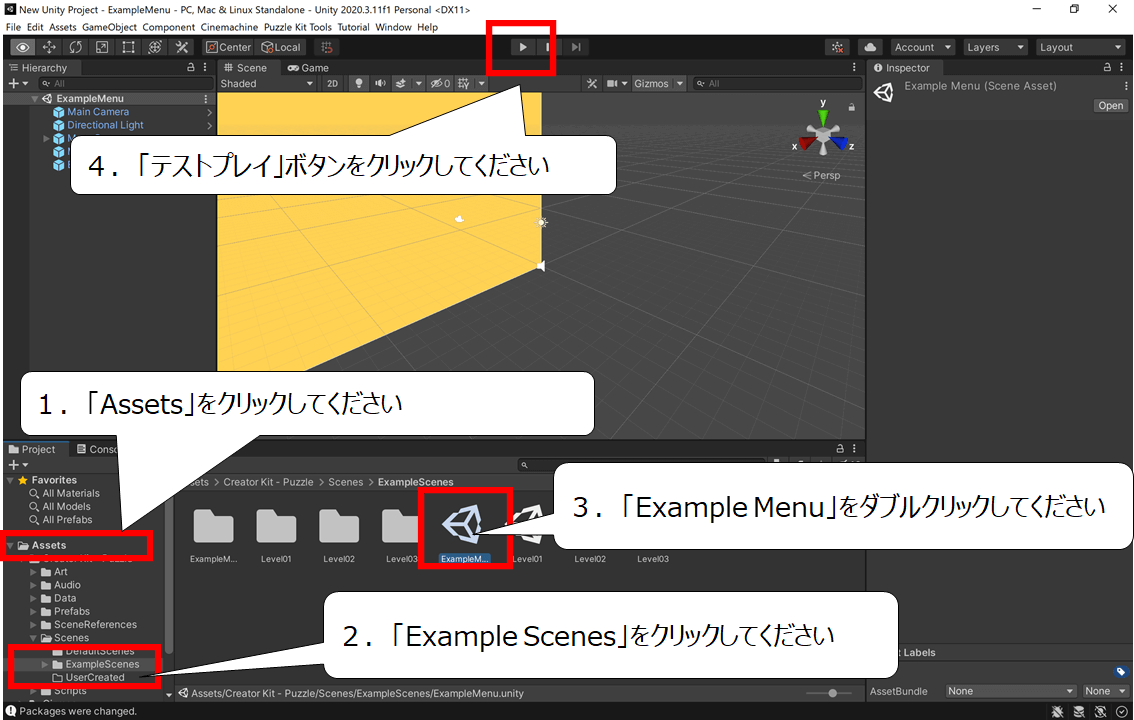The image size is (1134, 720).
Task: Select the combined Transform tool
Action: tap(155, 47)
